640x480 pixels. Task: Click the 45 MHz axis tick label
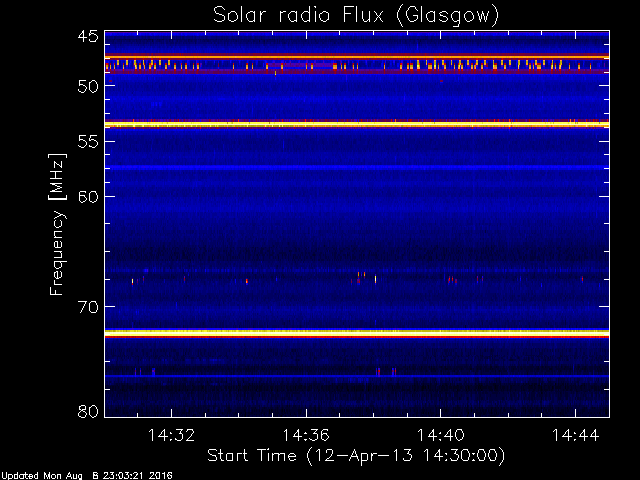tap(88, 36)
